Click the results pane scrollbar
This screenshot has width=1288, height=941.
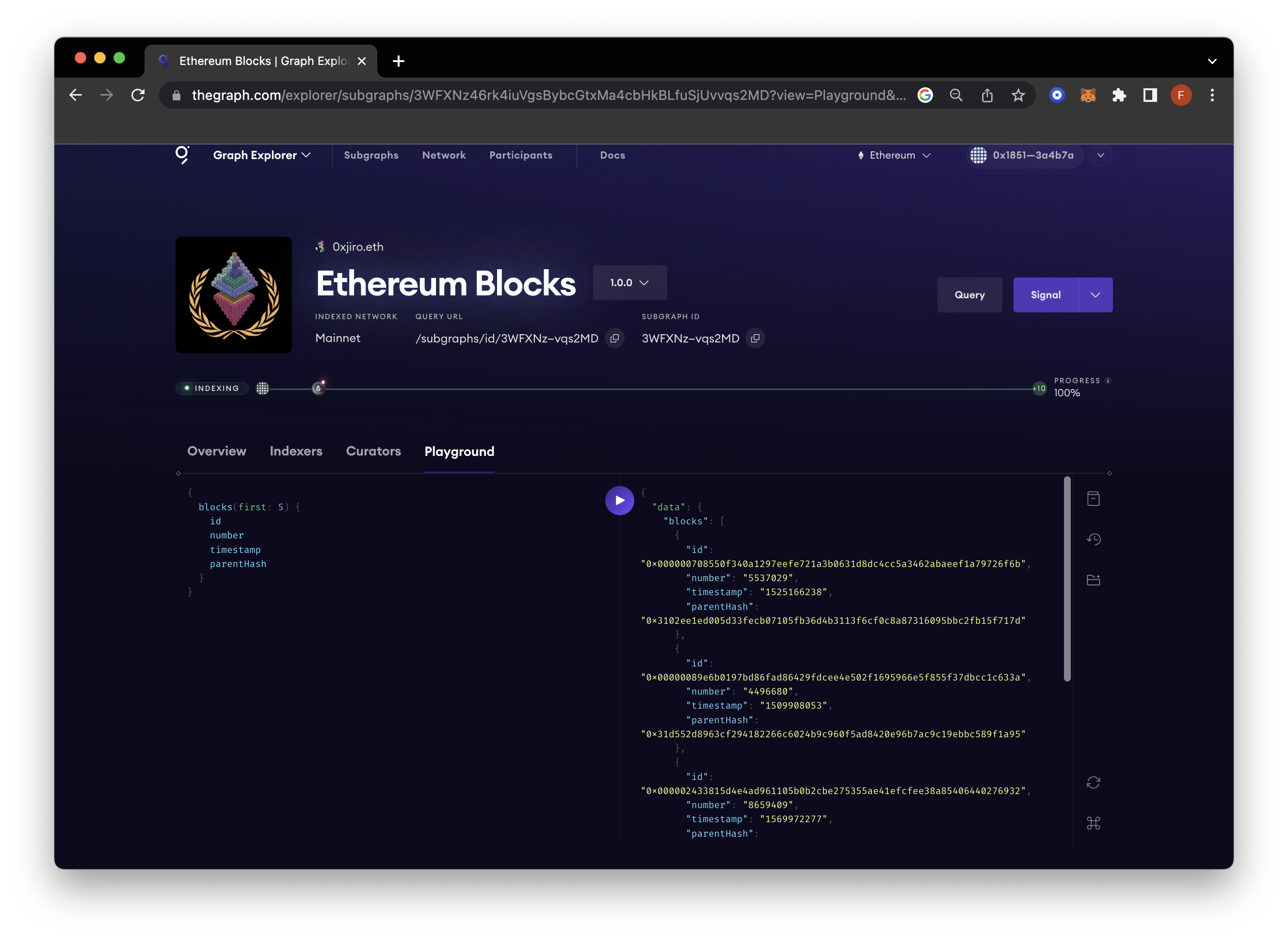tap(1067, 579)
